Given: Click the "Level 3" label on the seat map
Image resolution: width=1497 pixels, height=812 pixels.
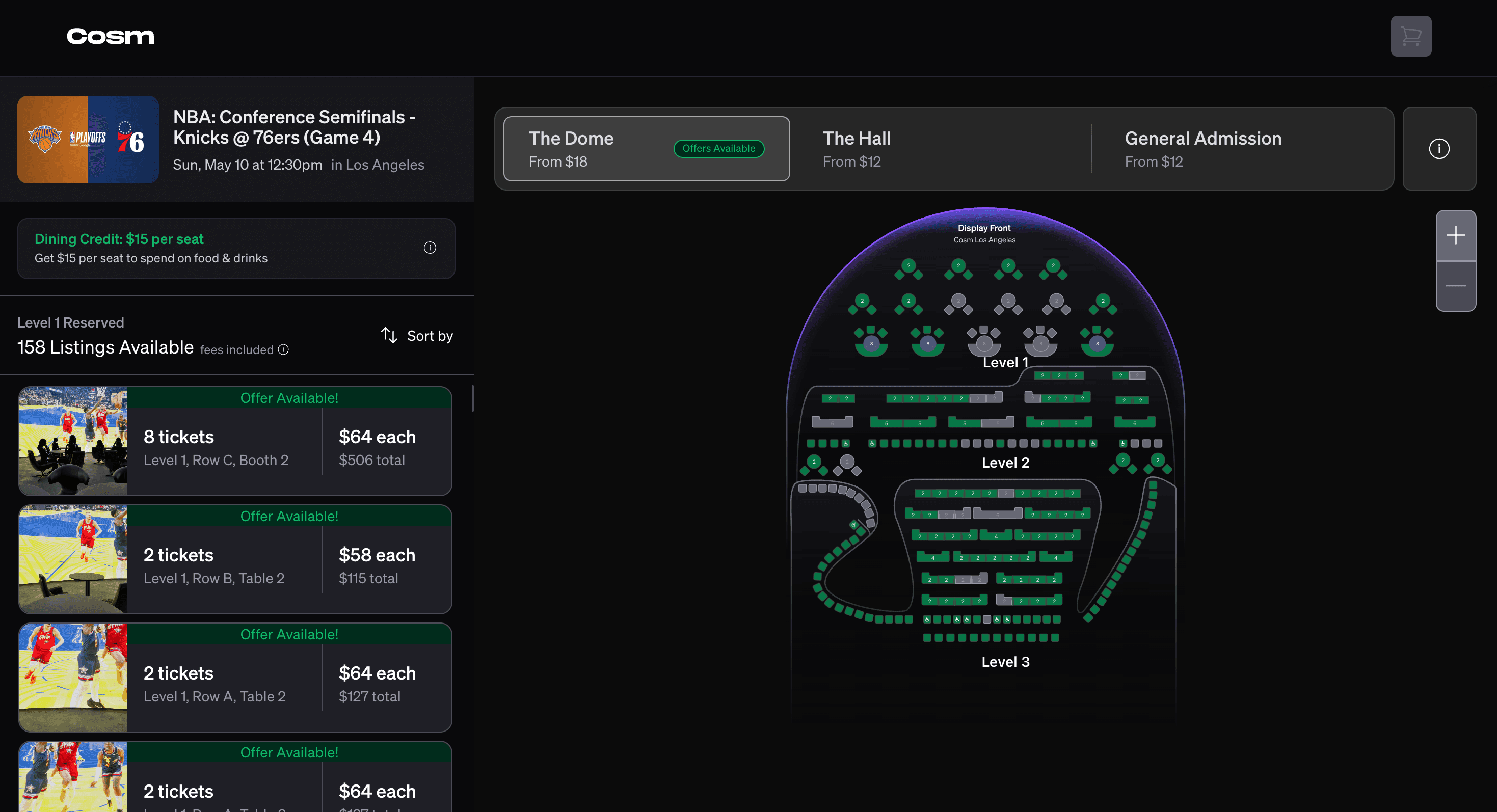Looking at the screenshot, I should coord(1005,662).
